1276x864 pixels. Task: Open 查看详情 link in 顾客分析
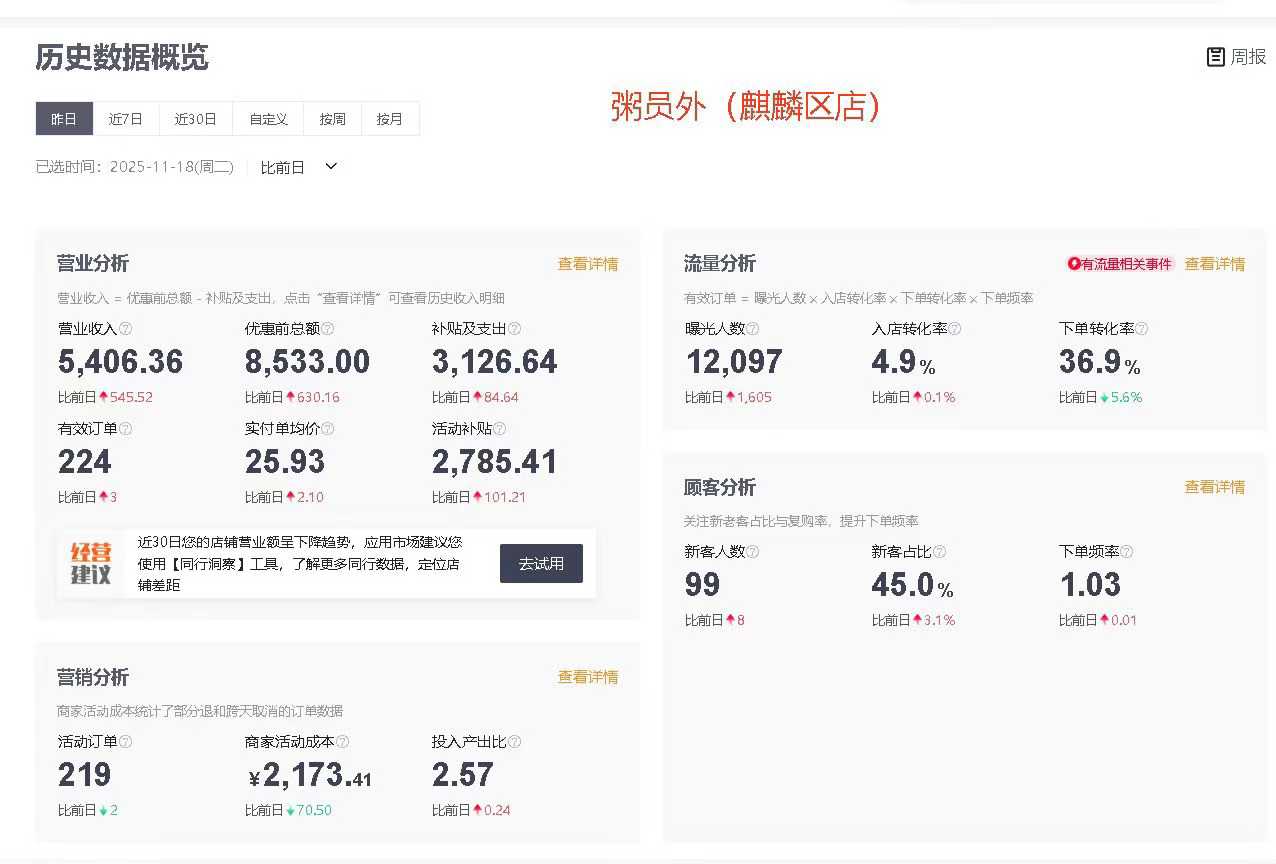[x=1215, y=487]
